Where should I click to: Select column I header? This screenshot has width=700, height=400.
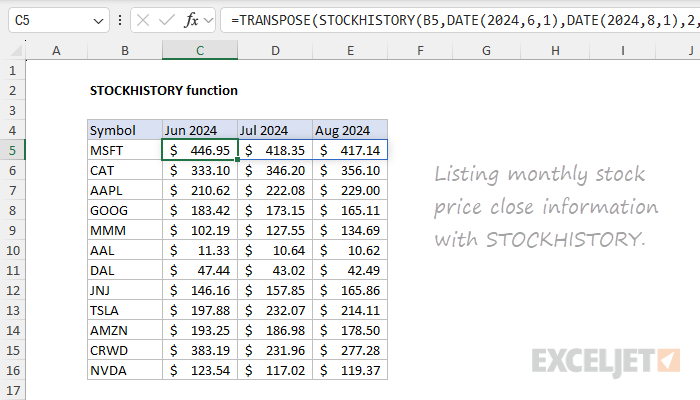622,50
